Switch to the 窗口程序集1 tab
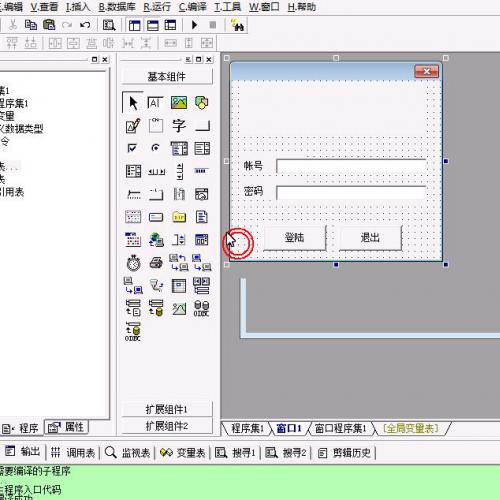500x500 pixels. [340, 428]
